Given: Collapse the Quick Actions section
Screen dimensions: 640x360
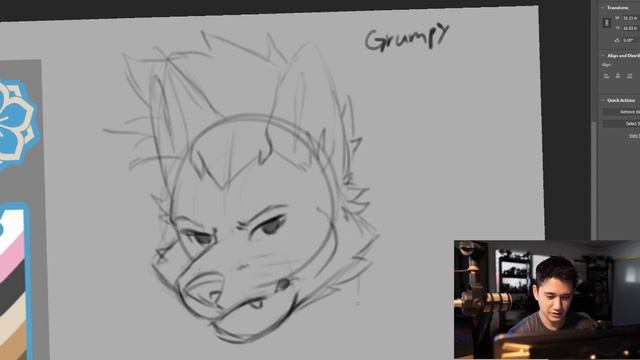Looking at the screenshot, I should click(x=603, y=100).
